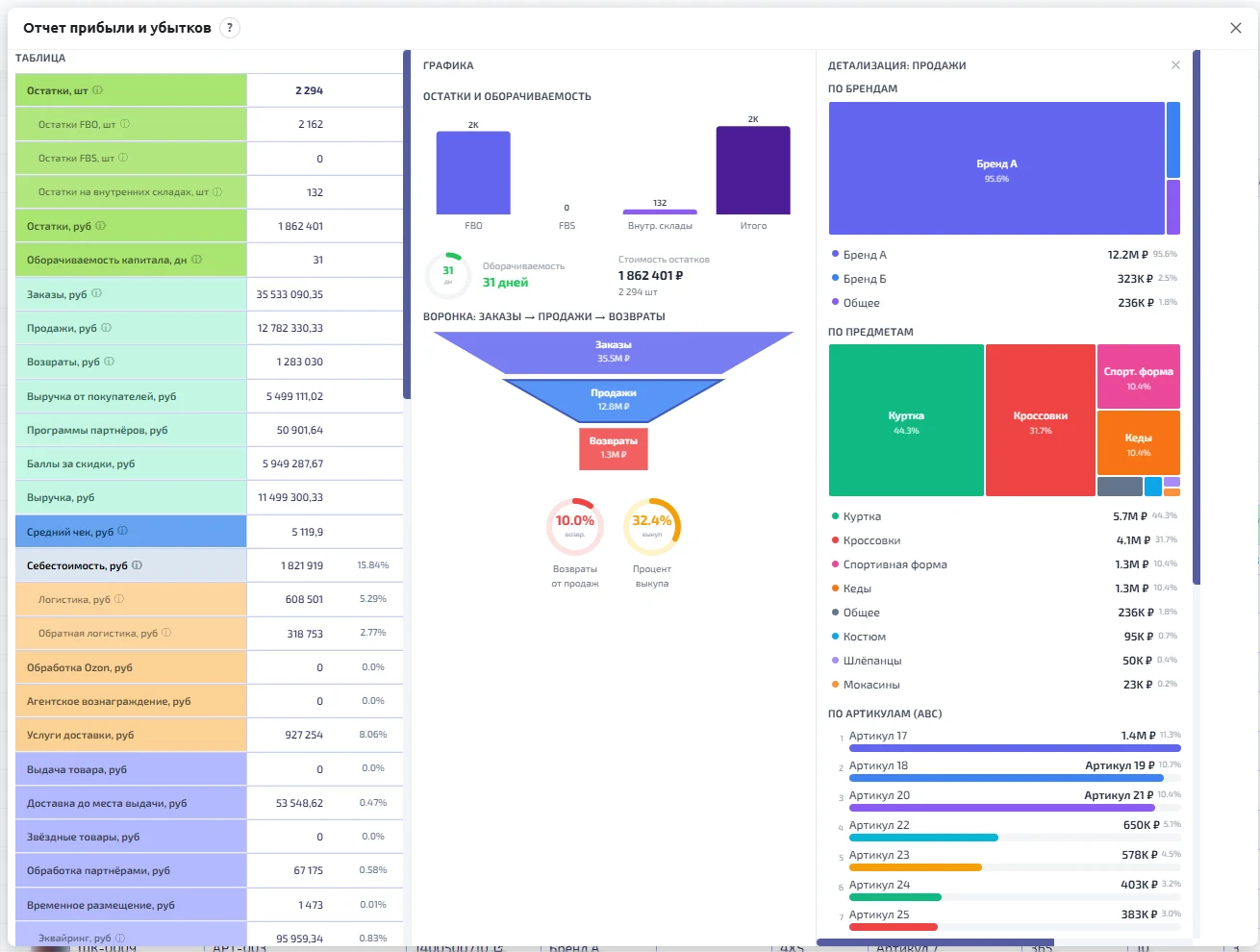The image size is (1260, 952).
Task: Click the 10.0% returns gauge
Action: [575, 526]
